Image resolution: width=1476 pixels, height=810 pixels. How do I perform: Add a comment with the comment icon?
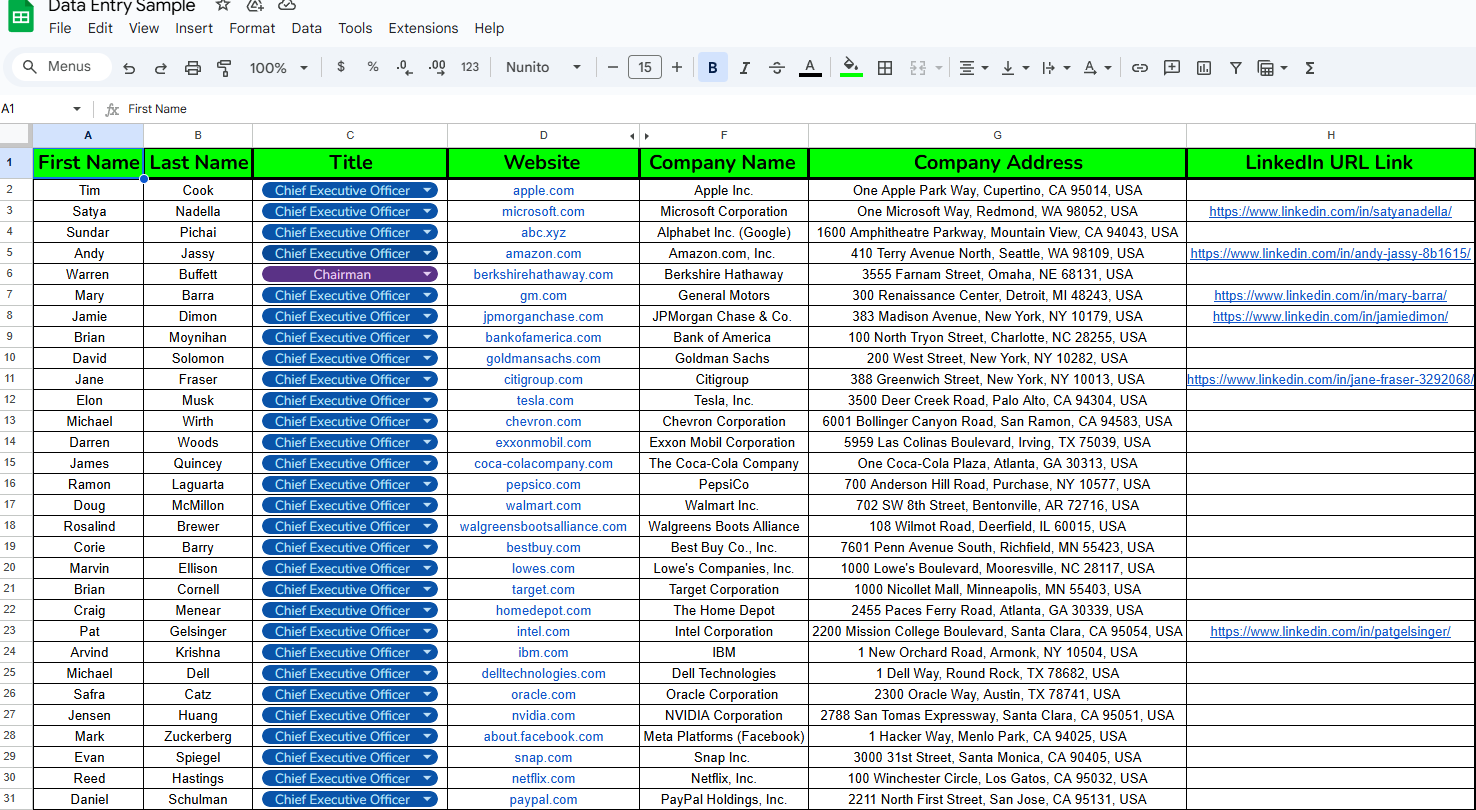(x=1172, y=68)
